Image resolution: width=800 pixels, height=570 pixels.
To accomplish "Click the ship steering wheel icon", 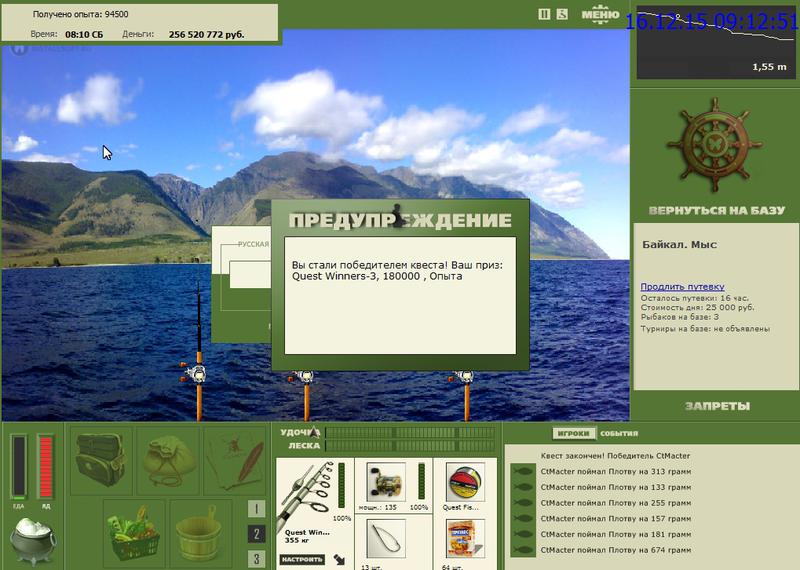I will (x=714, y=145).
